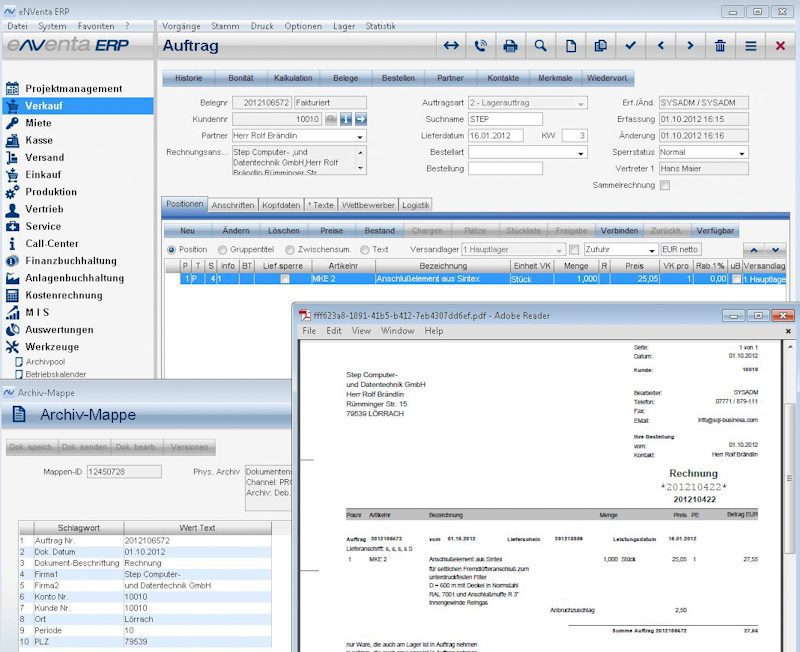Click the Kalkulation button
The width and height of the screenshot is (800, 652).
pyautogui.click(x=293, y=78)
